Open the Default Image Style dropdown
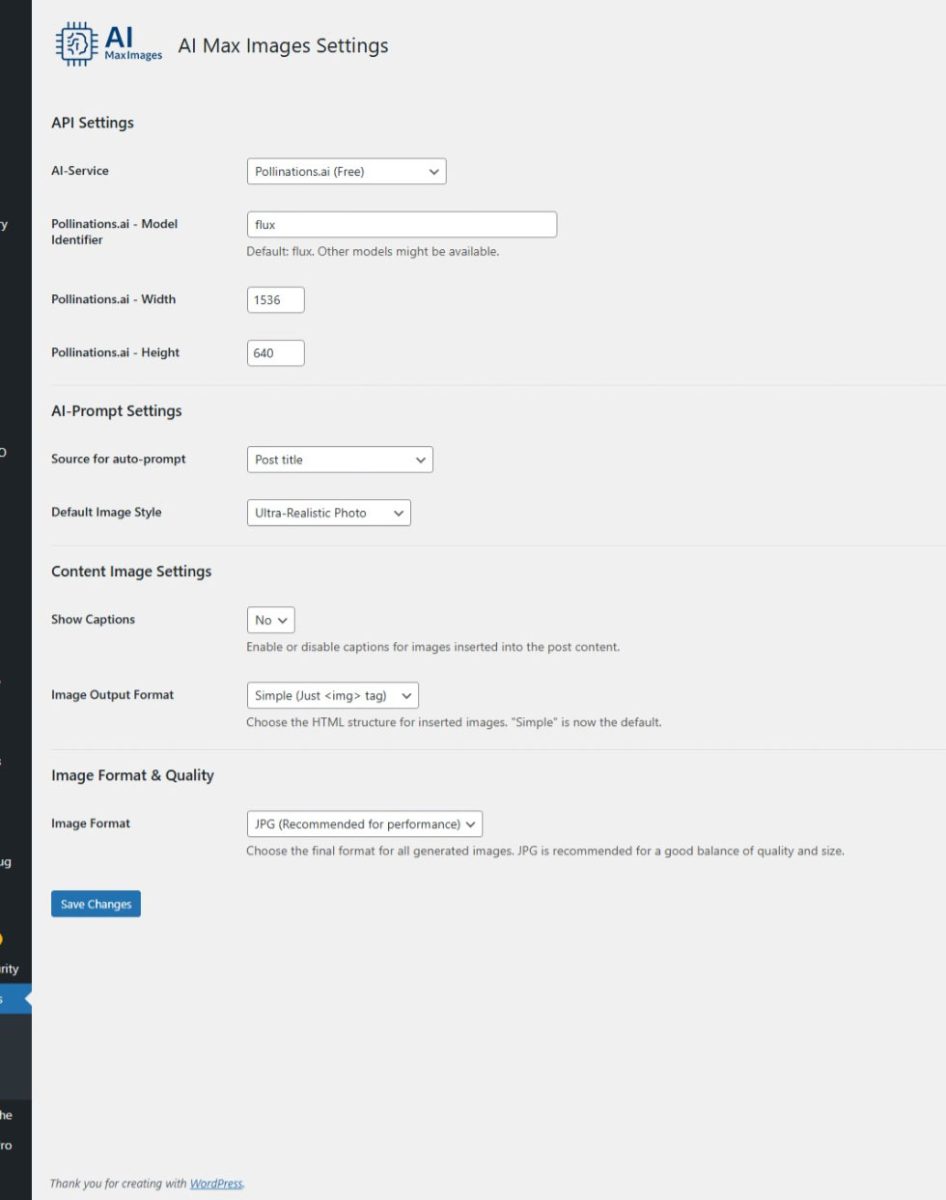Image resolution: width=946 pixels, height=1200 pixels. [x=328, y=513]
